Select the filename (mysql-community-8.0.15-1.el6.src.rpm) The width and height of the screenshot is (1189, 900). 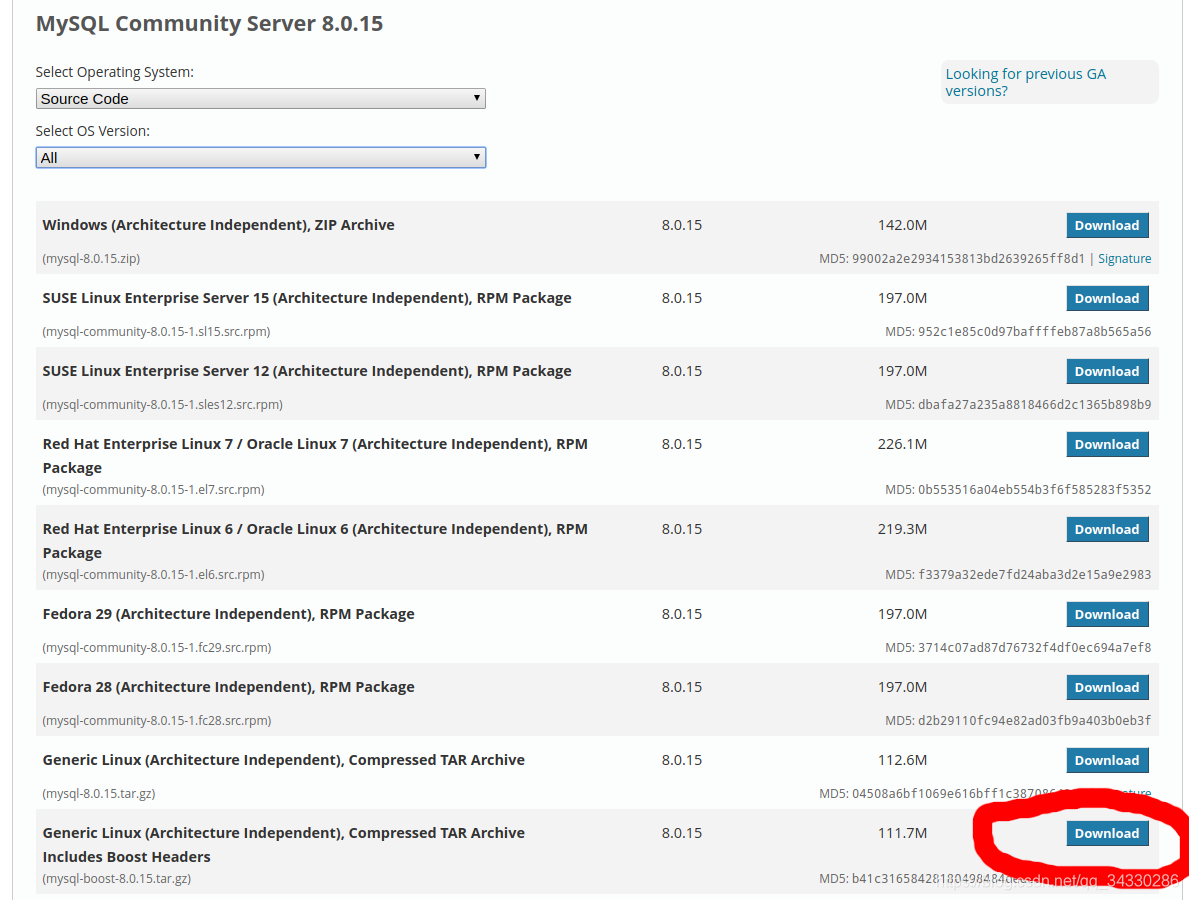(153, 574)
